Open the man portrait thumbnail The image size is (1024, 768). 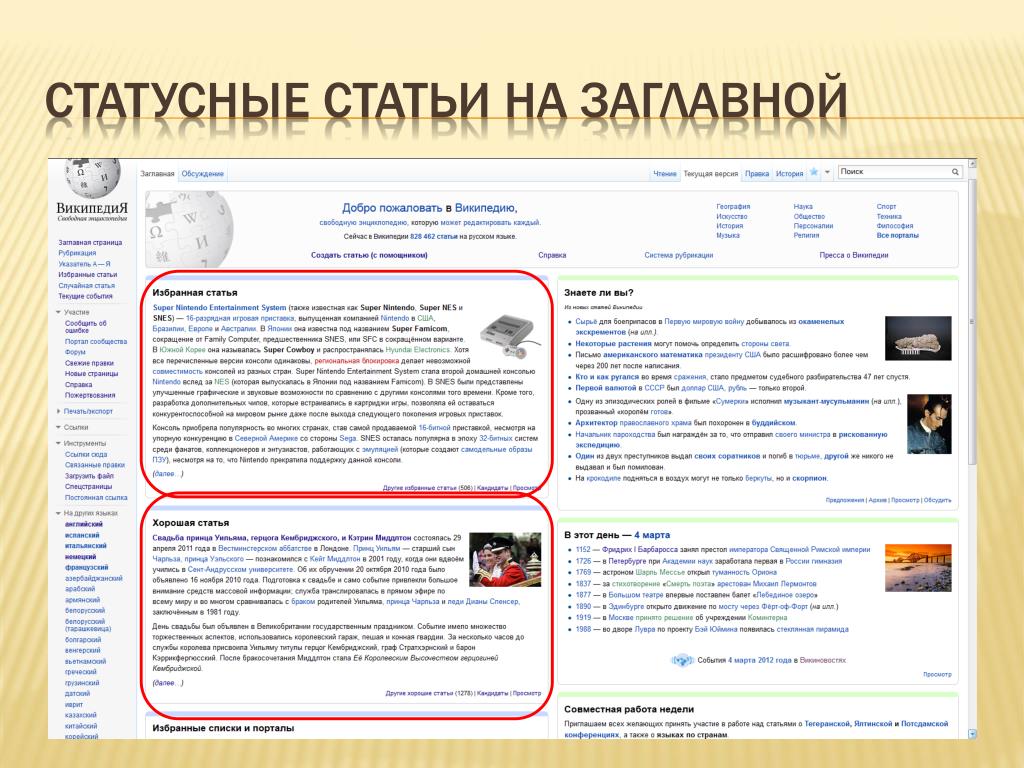click(x=929, y=424)
